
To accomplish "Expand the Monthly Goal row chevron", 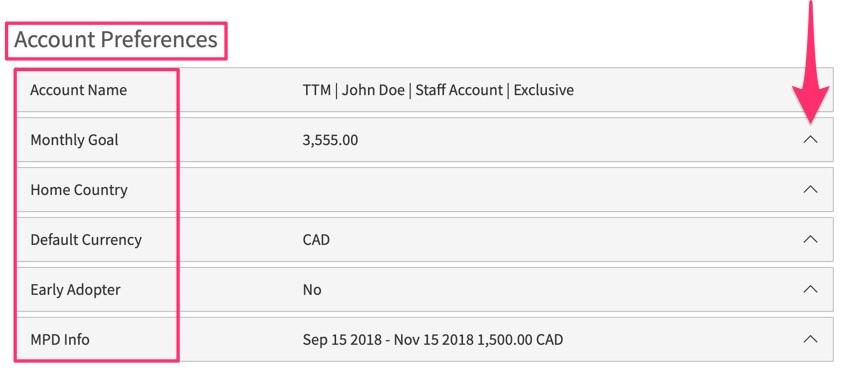I will [810, 139].
